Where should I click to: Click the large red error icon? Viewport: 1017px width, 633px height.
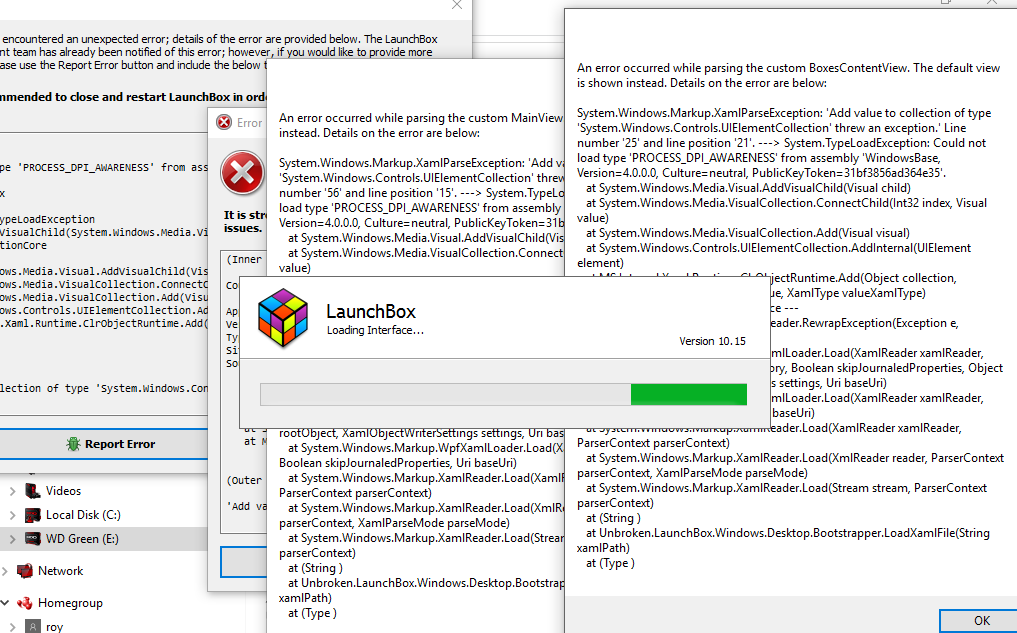click(243, 173)
